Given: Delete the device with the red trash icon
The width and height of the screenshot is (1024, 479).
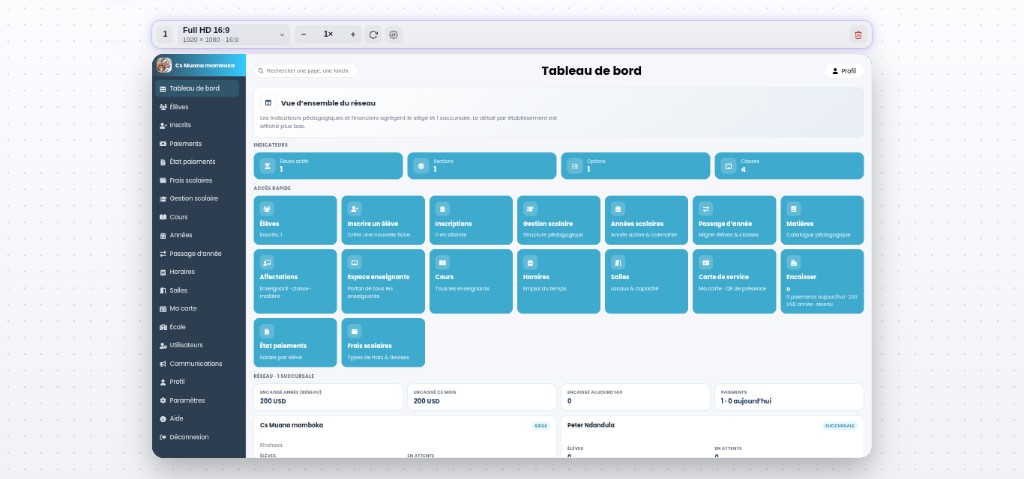Looking at the screenshot, I should [858, 35].
